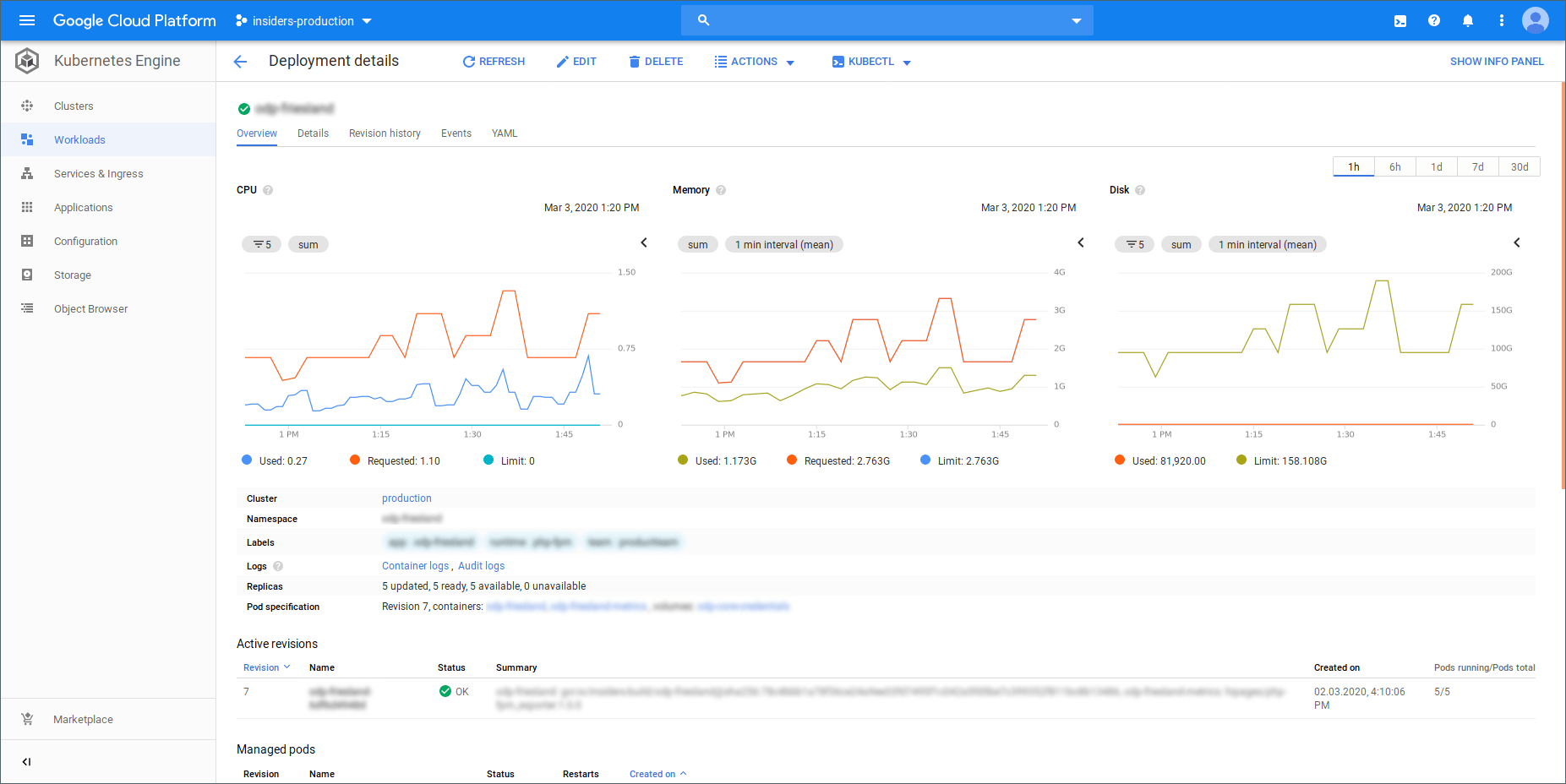Open the three-dot settings menu
This screenshot has height=784, width=1566.
point(1502,20)
